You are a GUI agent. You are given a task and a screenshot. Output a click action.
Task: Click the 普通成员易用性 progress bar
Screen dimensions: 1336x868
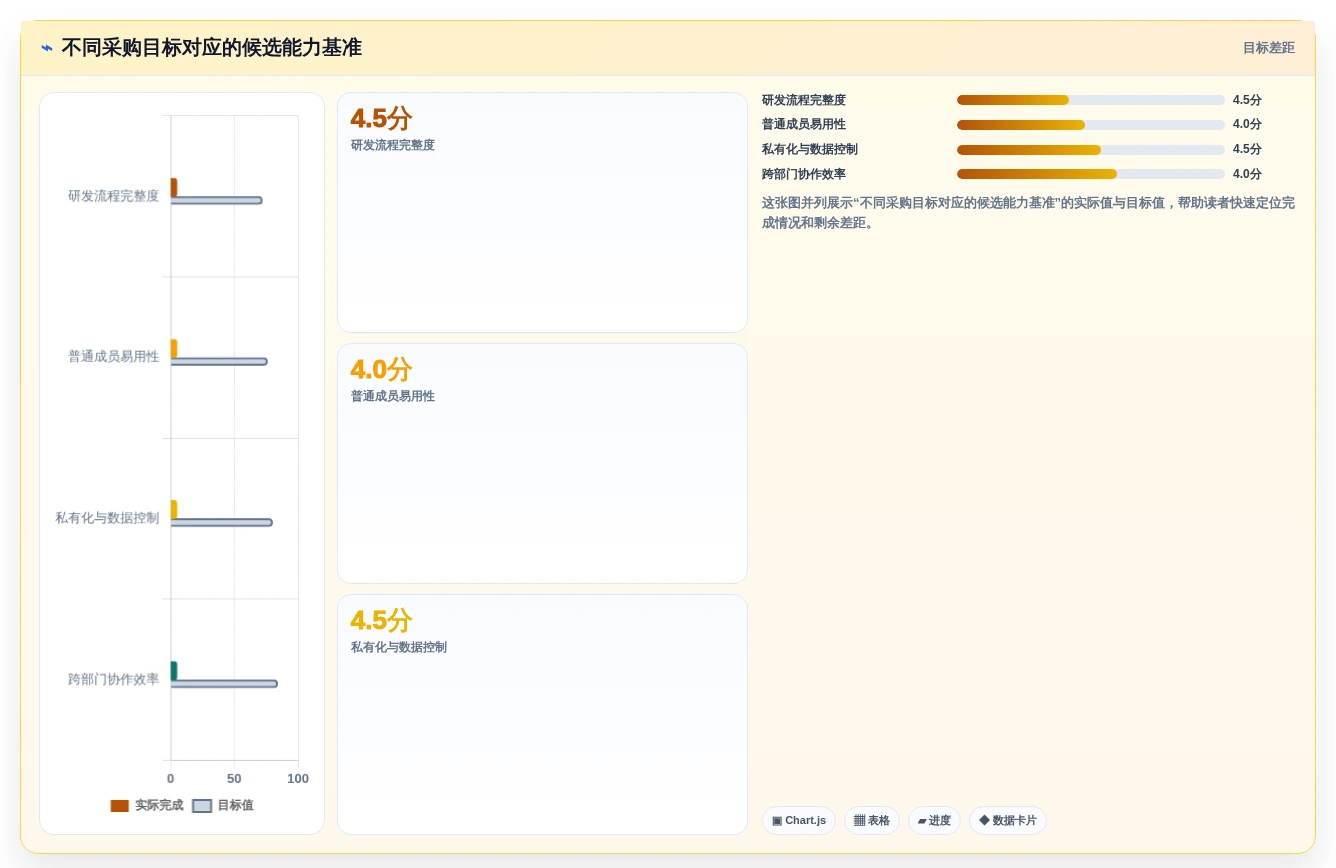(x=1090, y=125)
